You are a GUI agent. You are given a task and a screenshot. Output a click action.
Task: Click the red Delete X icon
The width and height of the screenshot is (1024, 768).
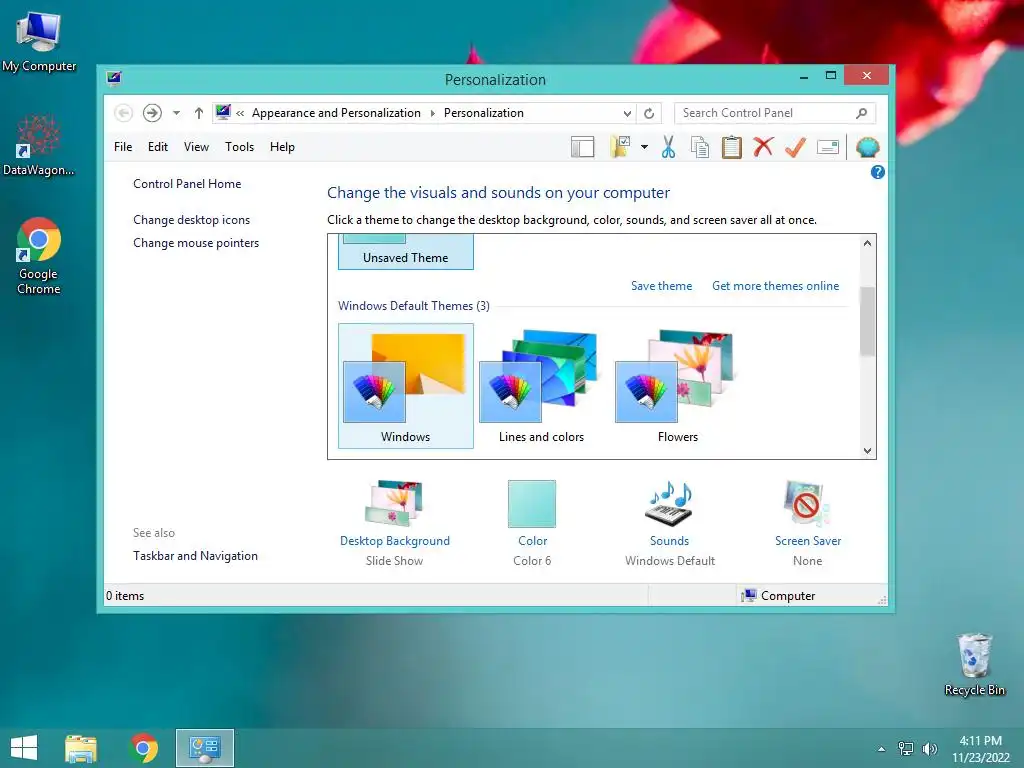click(763, 147)
